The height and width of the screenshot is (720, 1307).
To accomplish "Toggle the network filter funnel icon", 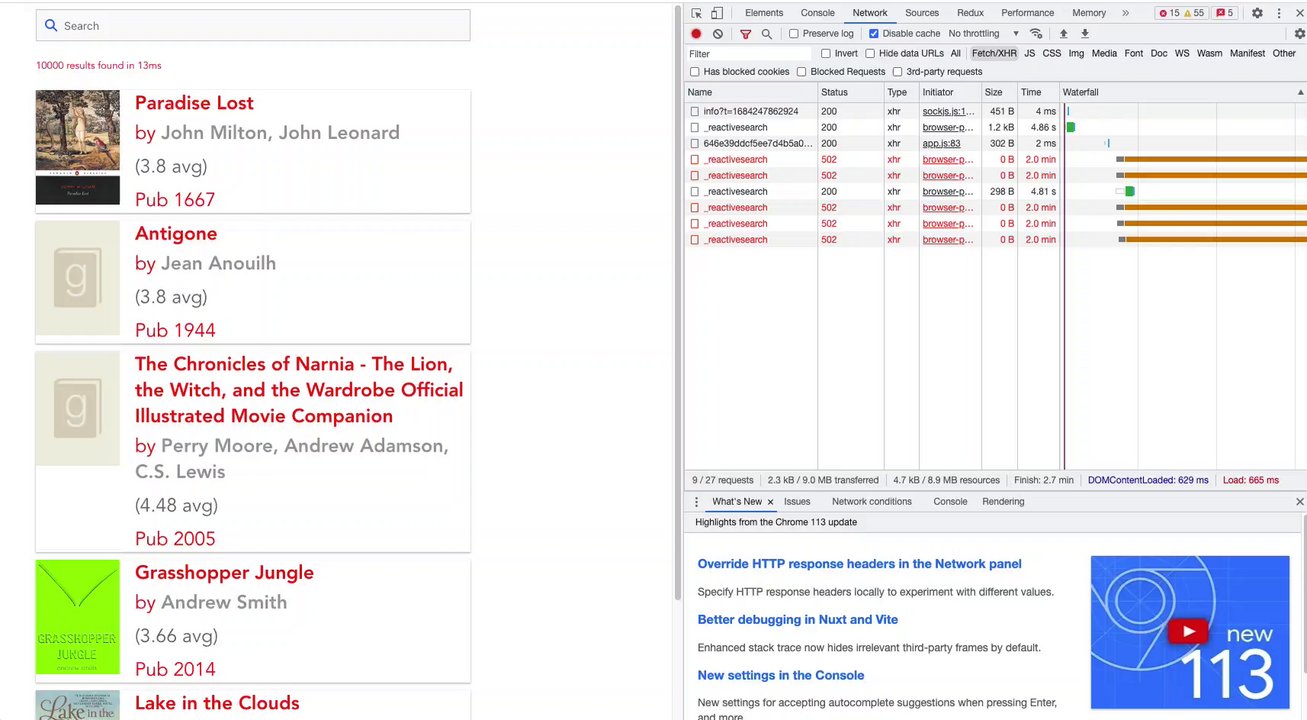I will [745, 34].
